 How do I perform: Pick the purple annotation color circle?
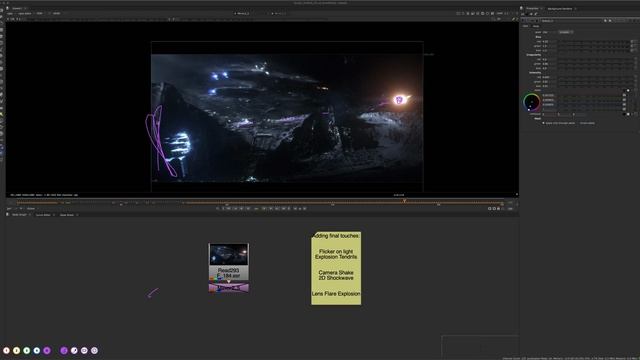point(47,350)
